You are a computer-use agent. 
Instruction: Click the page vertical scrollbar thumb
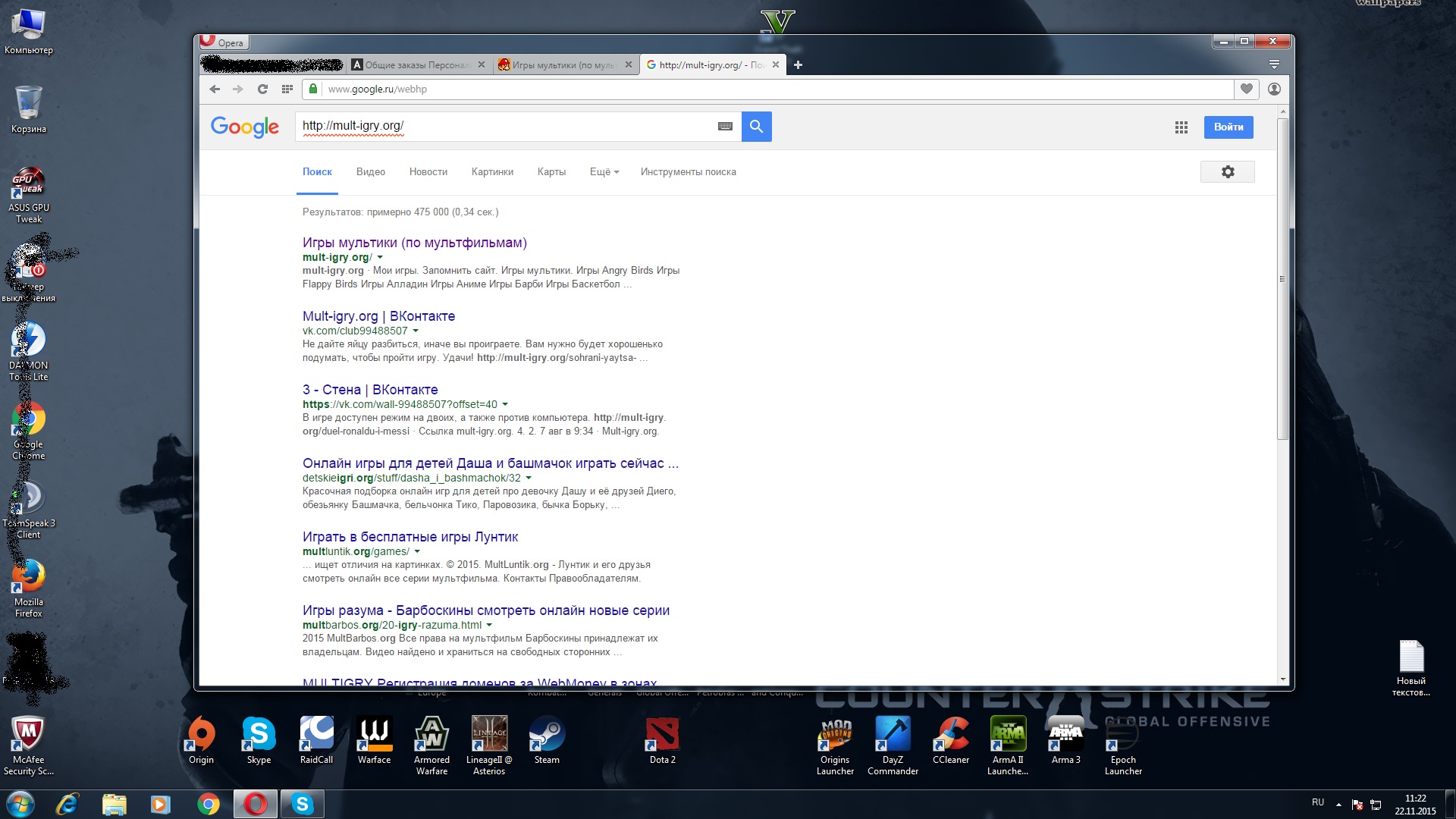coord(1282,279)
